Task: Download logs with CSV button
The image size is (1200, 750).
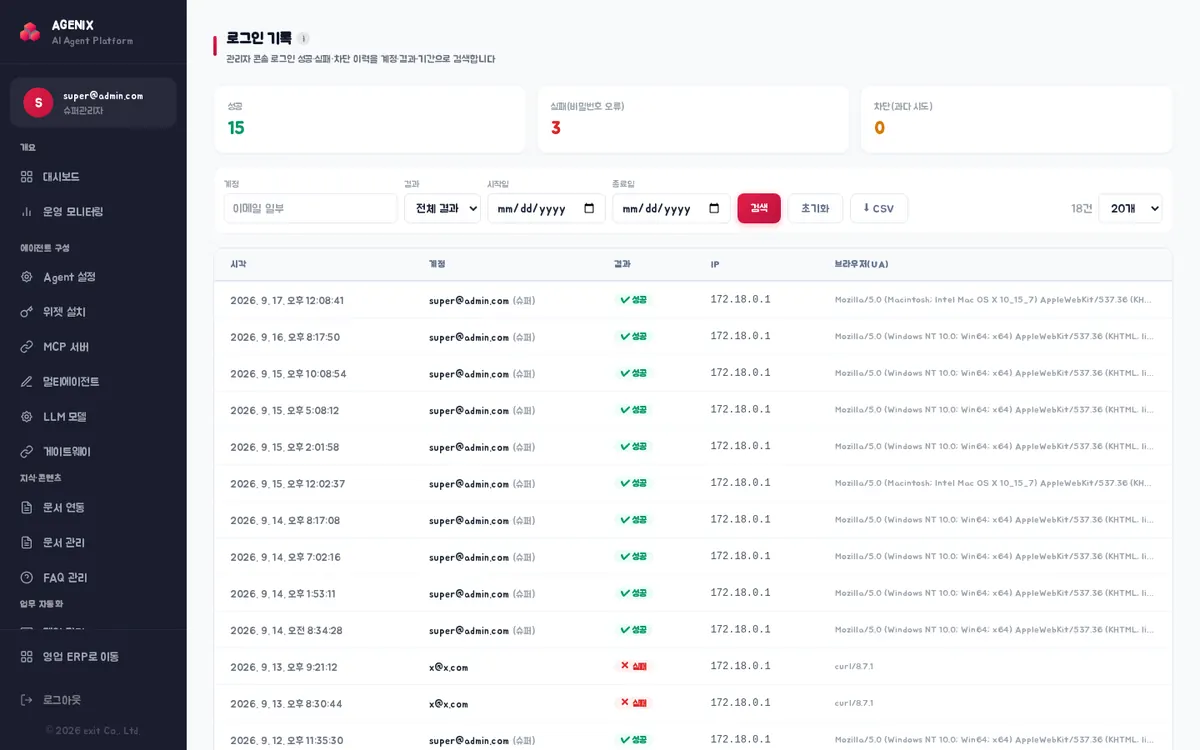Action: [x=879, y=208]
